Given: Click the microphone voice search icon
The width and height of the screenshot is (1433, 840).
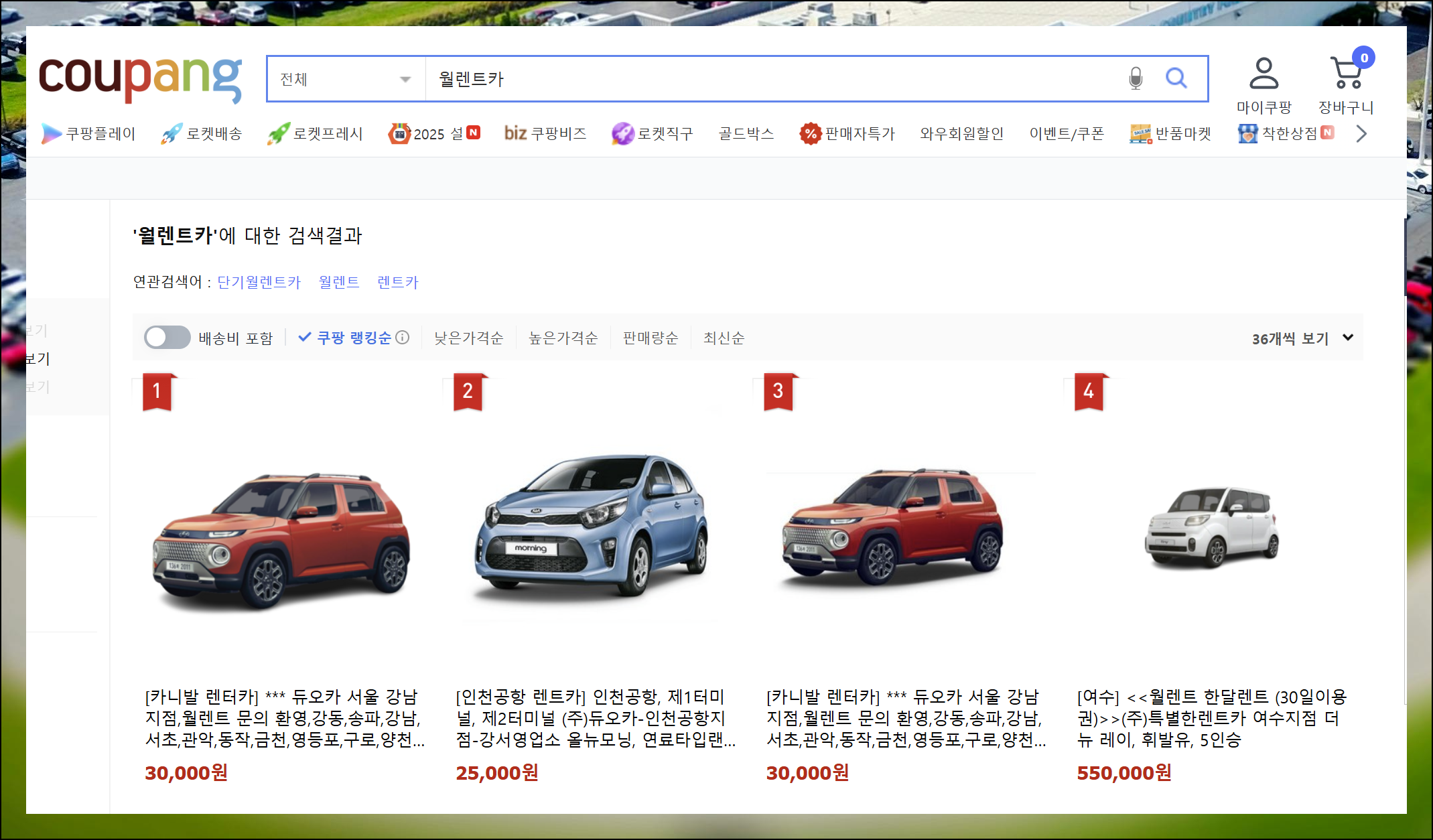Looking at the screenshot, I should click(x=1135, y=78).
